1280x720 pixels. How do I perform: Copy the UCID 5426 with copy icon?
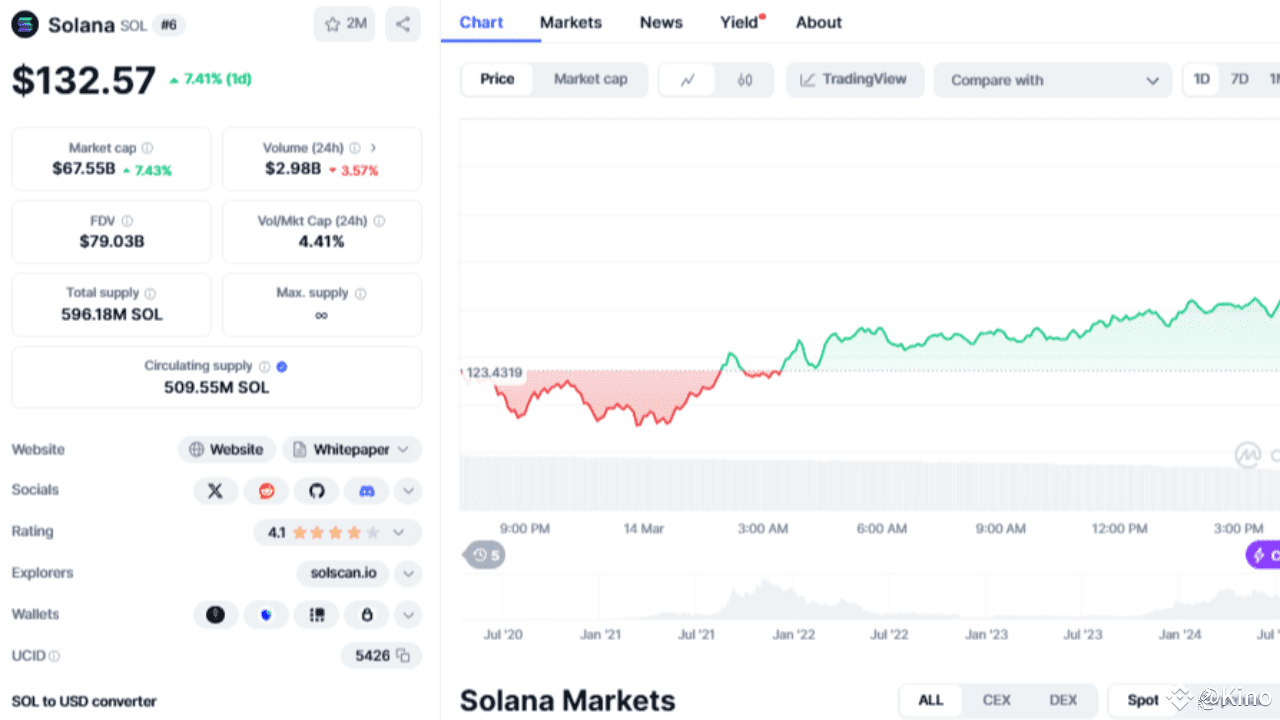tap(403, 656)
